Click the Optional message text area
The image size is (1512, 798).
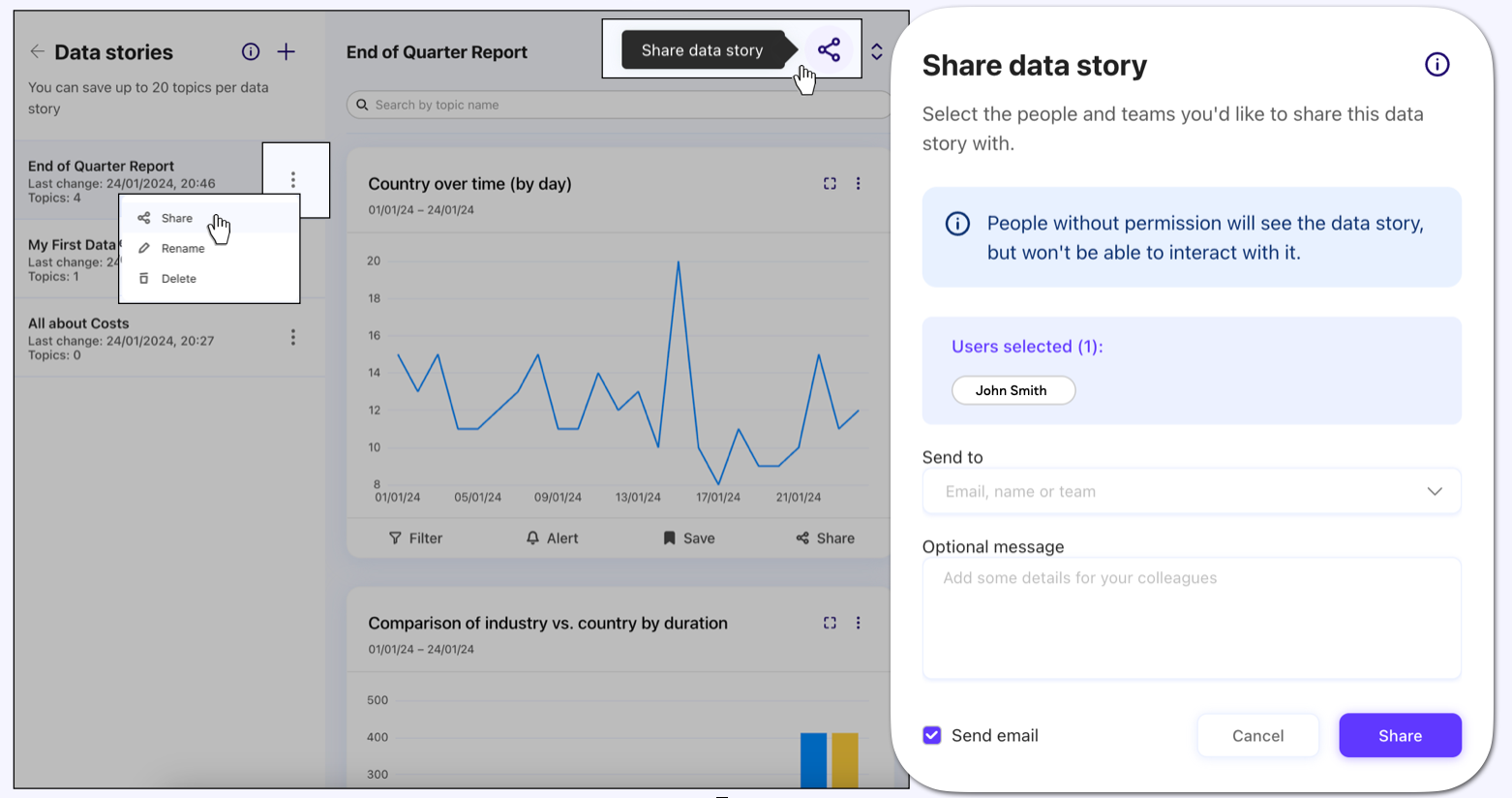click(1191, 618)
